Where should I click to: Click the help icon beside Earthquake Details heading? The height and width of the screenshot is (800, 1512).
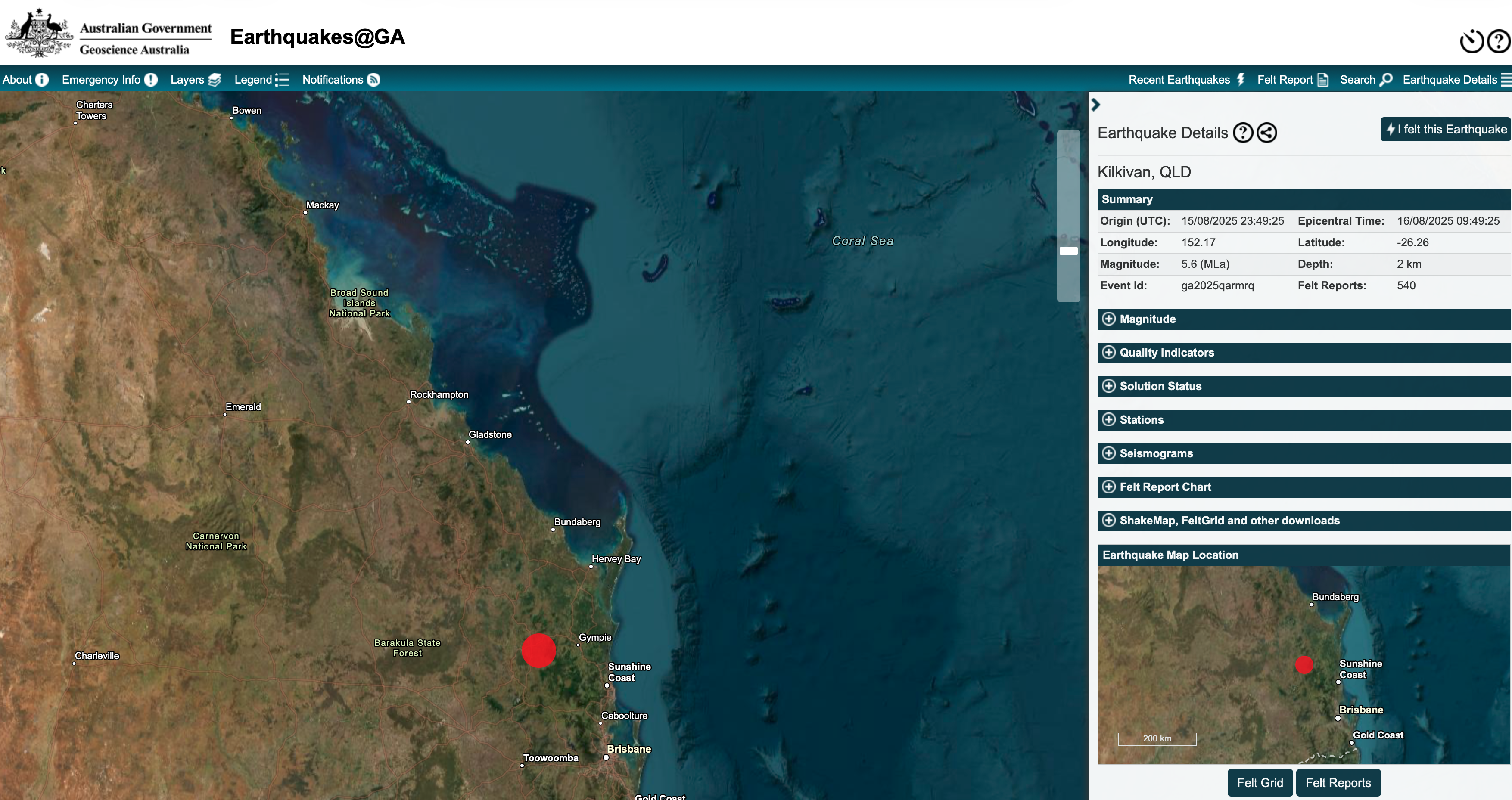pos(1243,133)
